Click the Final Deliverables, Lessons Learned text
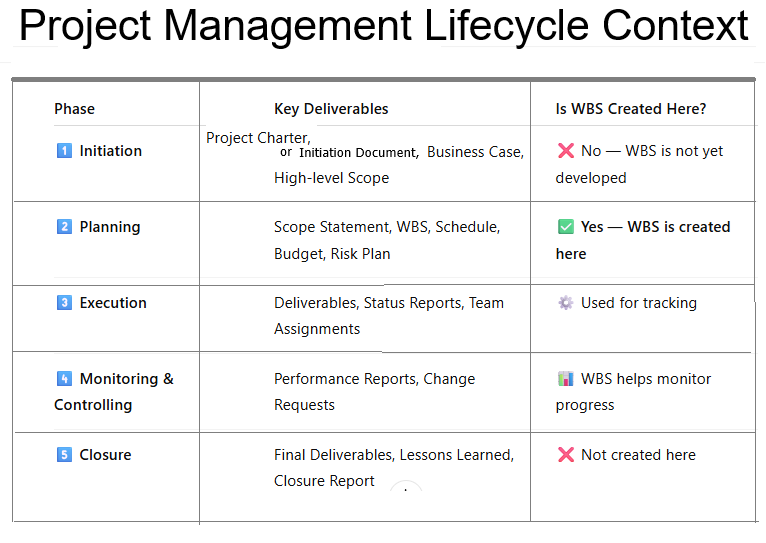Screen dimensions: 766x543 (x=393, y=455)
